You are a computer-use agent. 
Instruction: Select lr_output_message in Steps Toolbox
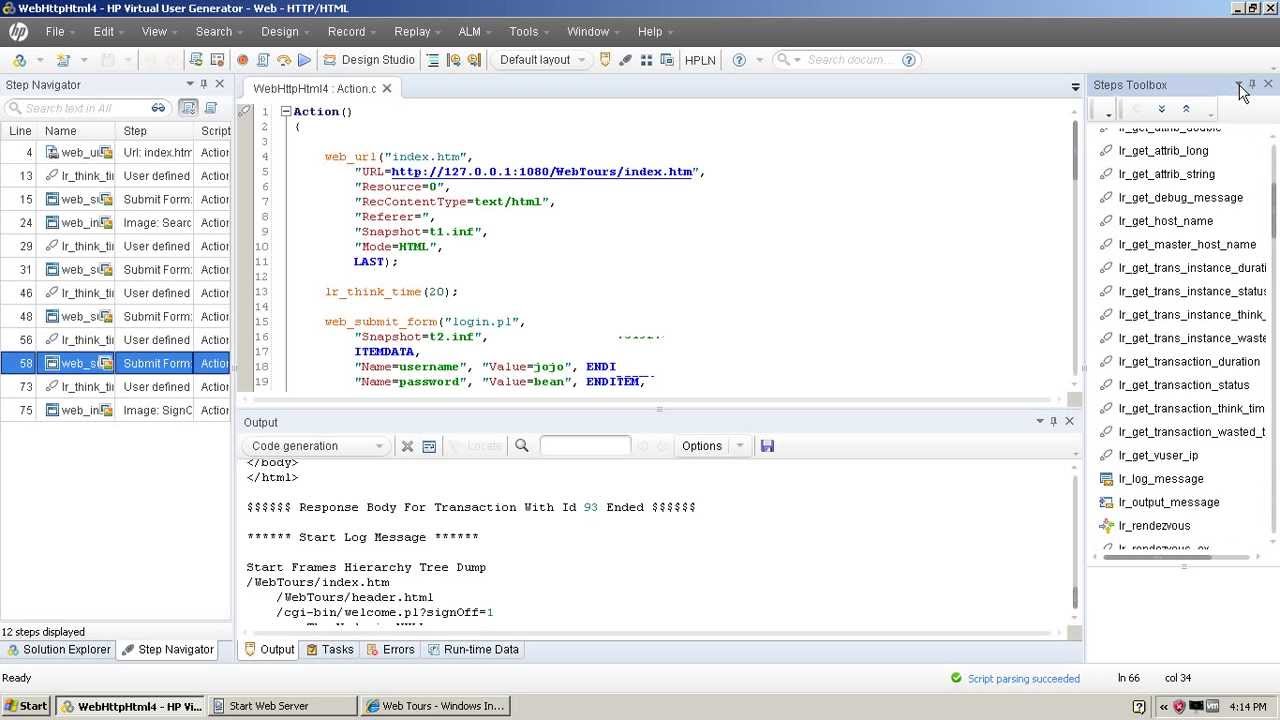coord(1168,502)
